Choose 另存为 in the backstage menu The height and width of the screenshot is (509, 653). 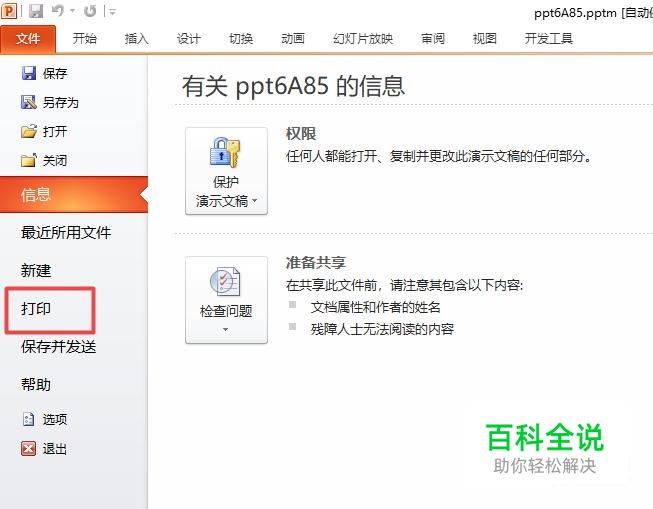61,102
